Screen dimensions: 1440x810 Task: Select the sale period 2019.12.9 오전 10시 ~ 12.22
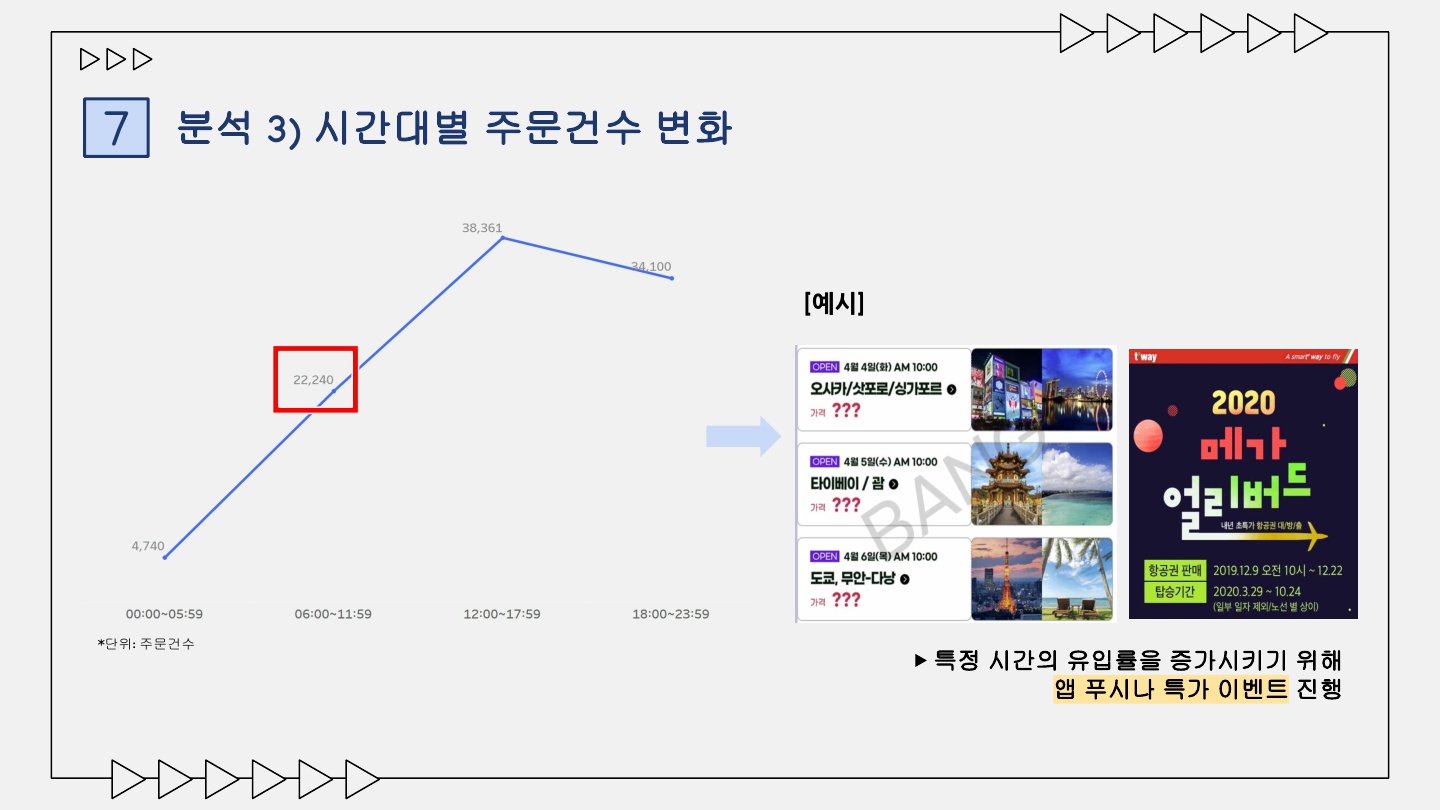(x=1278, y=570)
